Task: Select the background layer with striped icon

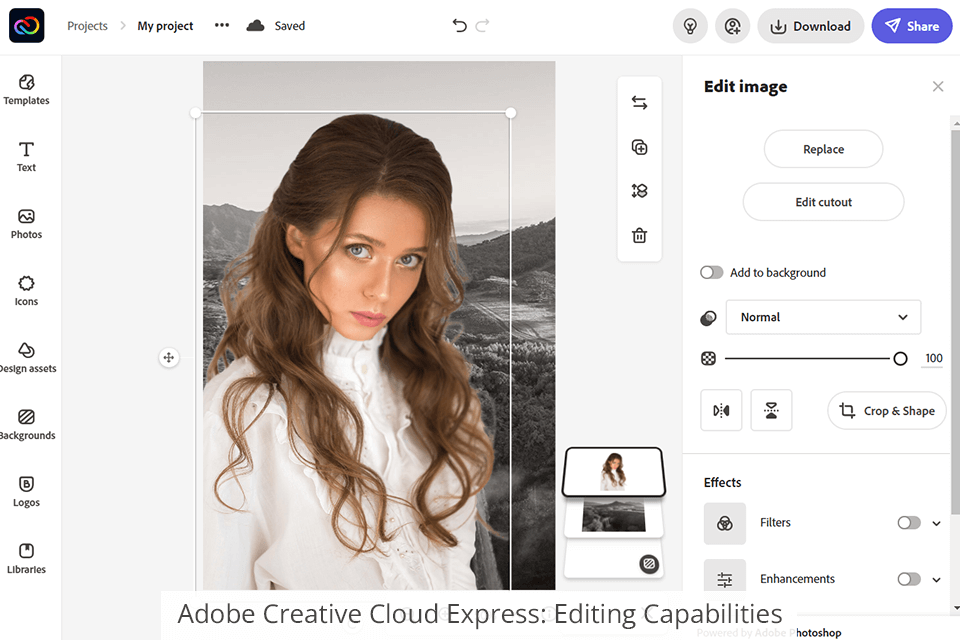Action: [x=613, y=561]
